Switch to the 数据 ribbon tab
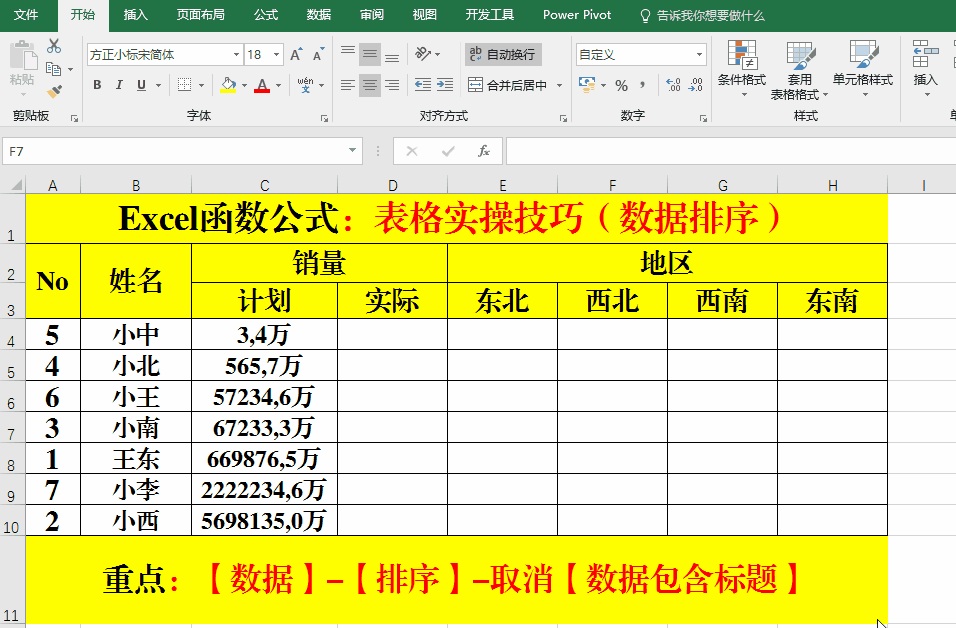 tap(318, 15)
